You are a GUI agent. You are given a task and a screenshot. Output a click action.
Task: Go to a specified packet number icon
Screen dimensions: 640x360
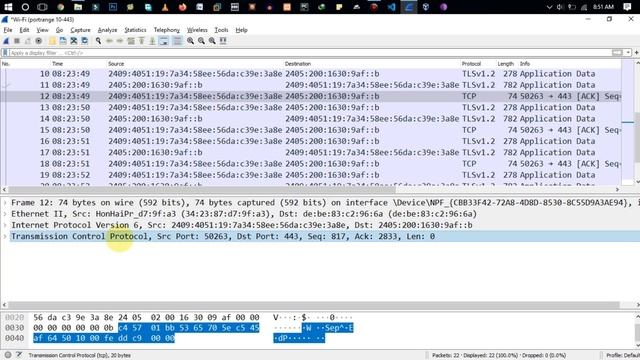[131, 41]
